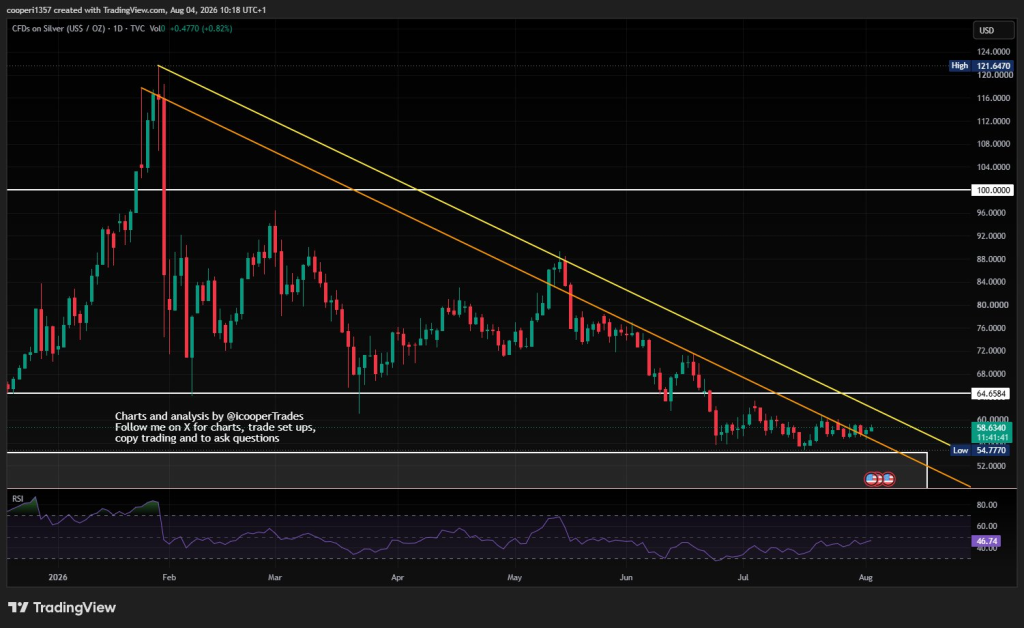This screenshot has height=628, width=1024.
Task: Click the 'Follow me on X for charts' annotation line
Action: 215,427
